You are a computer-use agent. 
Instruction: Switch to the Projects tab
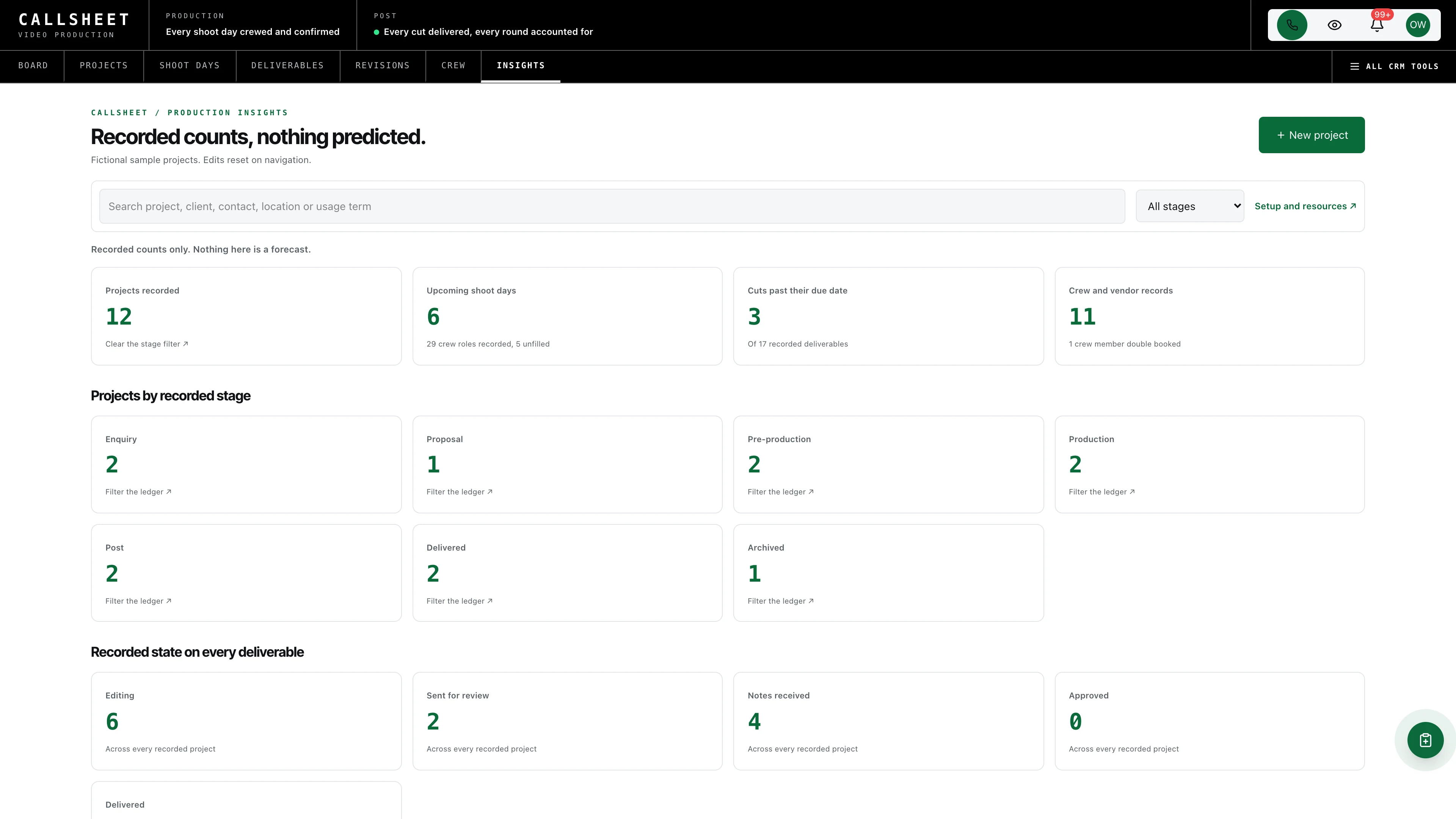point(104,66)
